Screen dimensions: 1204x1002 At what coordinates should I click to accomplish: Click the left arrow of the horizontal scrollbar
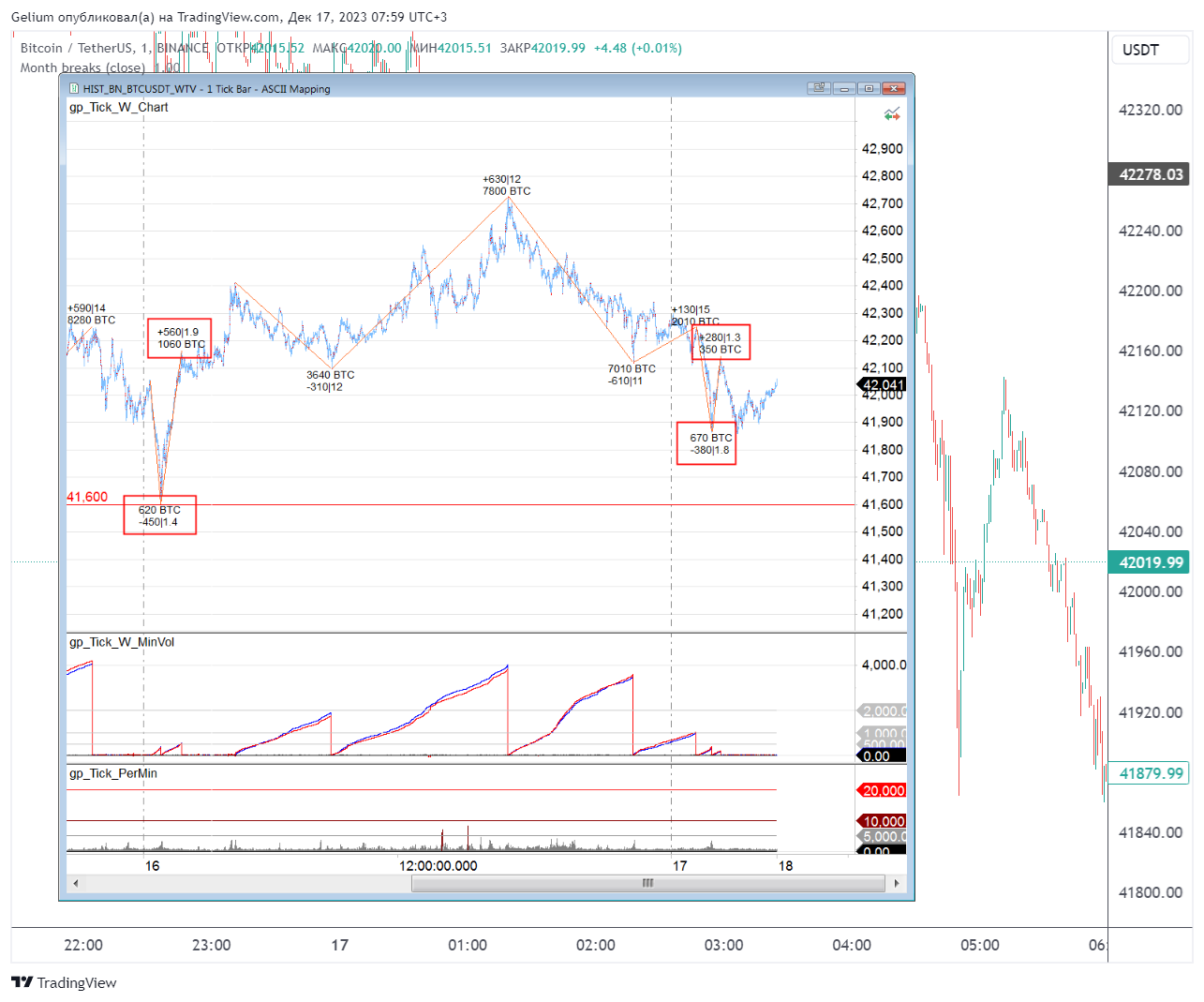point(76,883)
